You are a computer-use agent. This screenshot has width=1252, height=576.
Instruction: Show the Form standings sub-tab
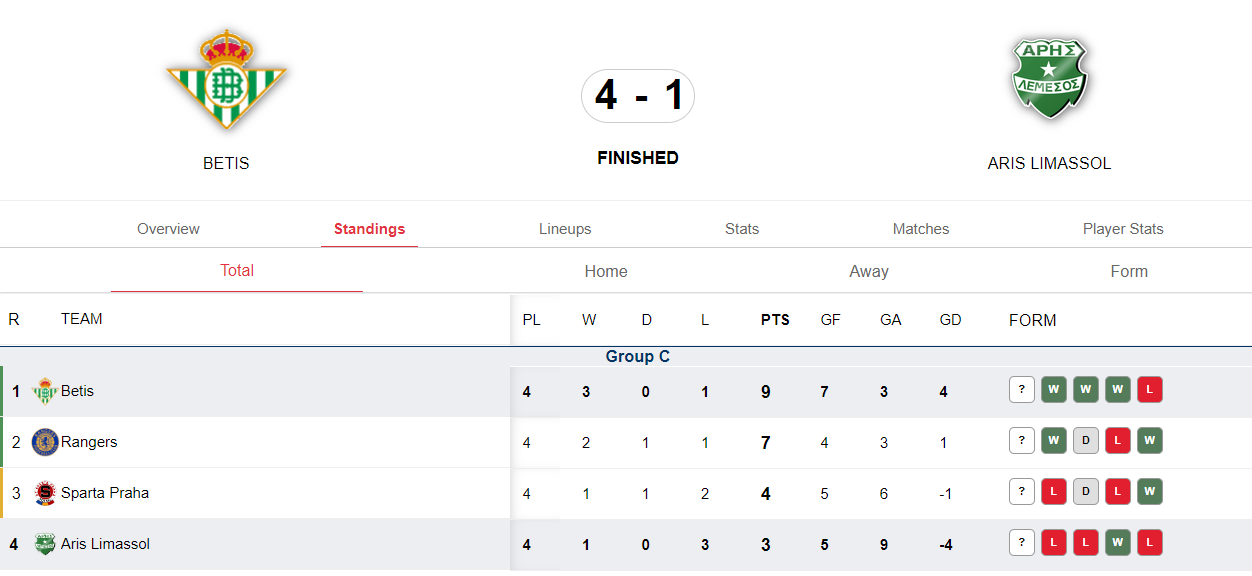tap(1129, 271)
